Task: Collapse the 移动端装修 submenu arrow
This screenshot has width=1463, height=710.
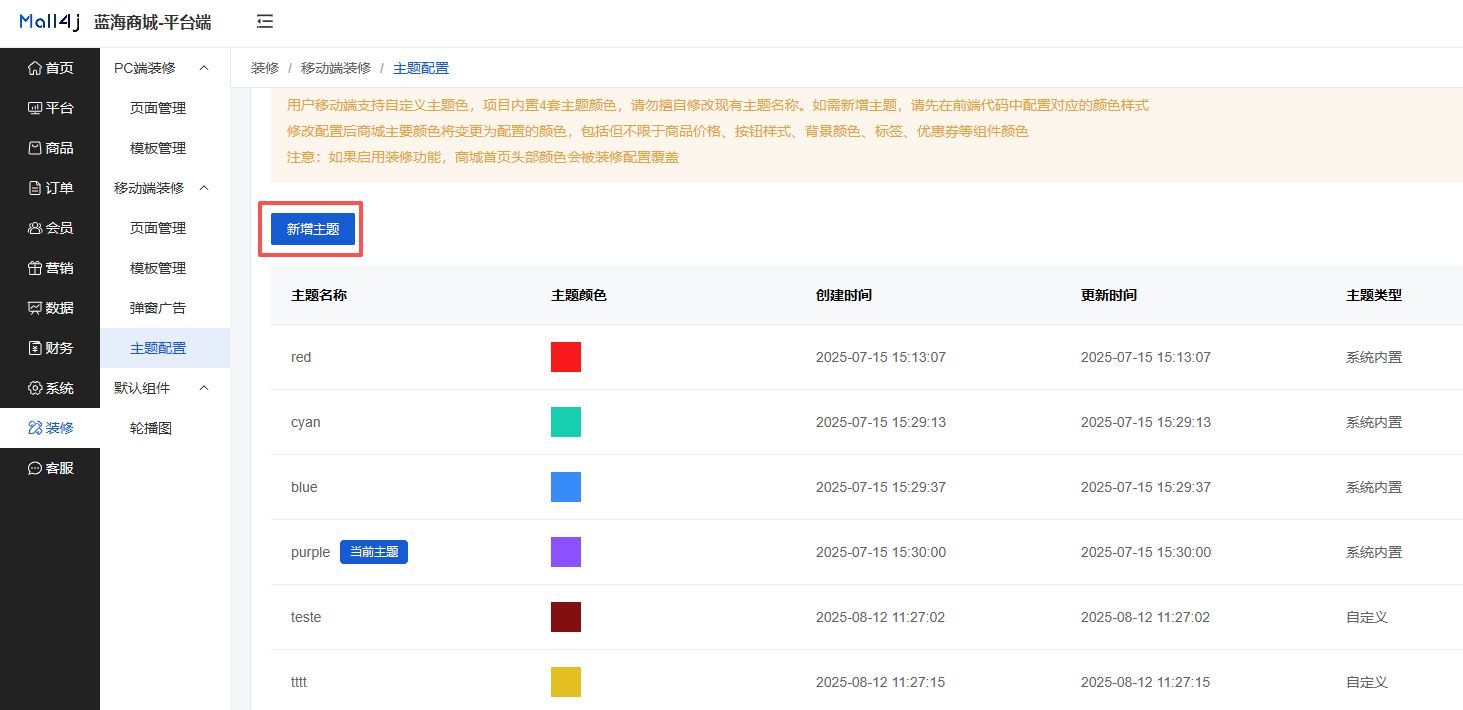Action: [x=204, y=188]
